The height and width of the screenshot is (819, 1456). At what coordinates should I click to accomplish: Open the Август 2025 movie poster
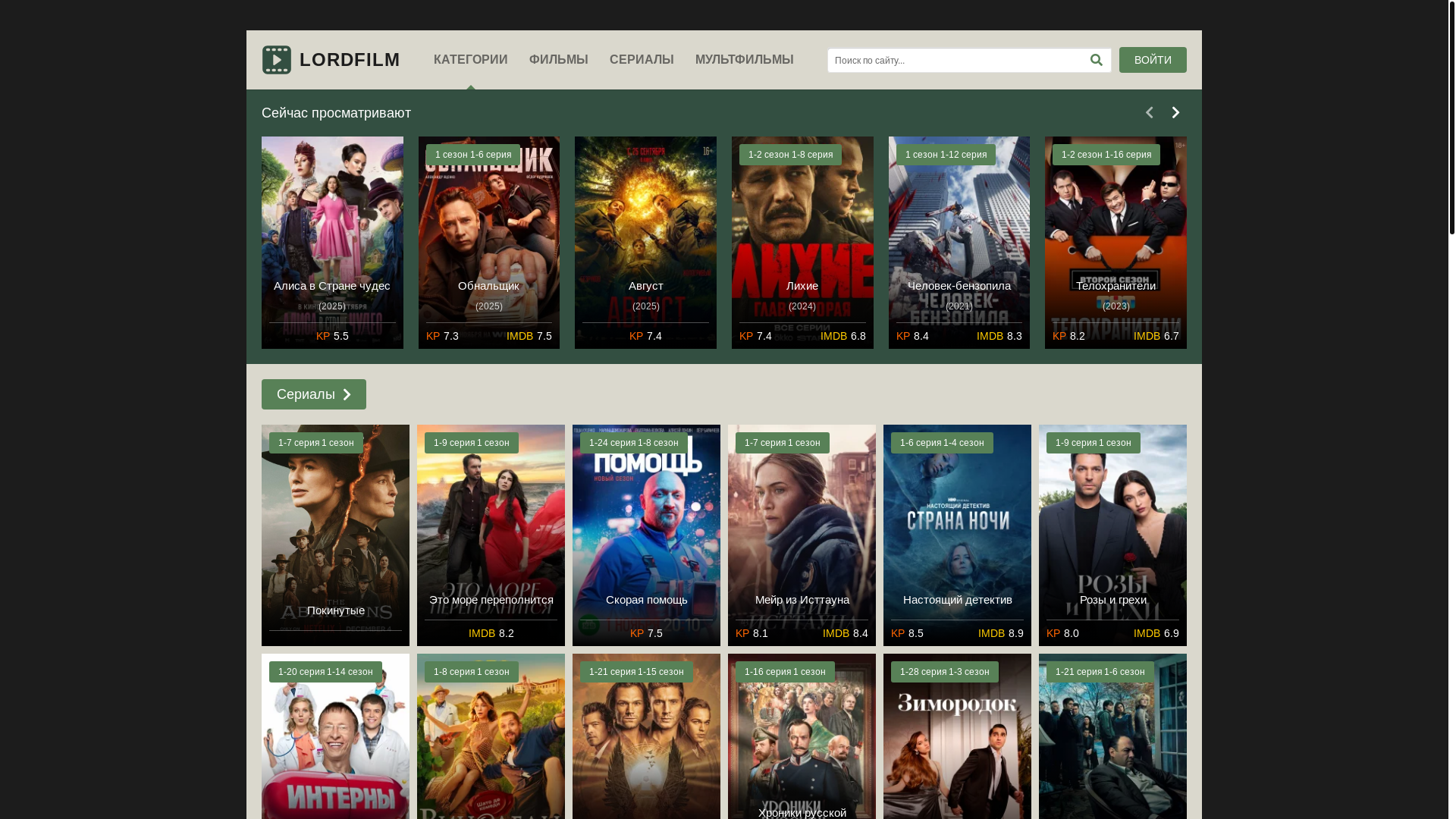(x=645, y=227)
